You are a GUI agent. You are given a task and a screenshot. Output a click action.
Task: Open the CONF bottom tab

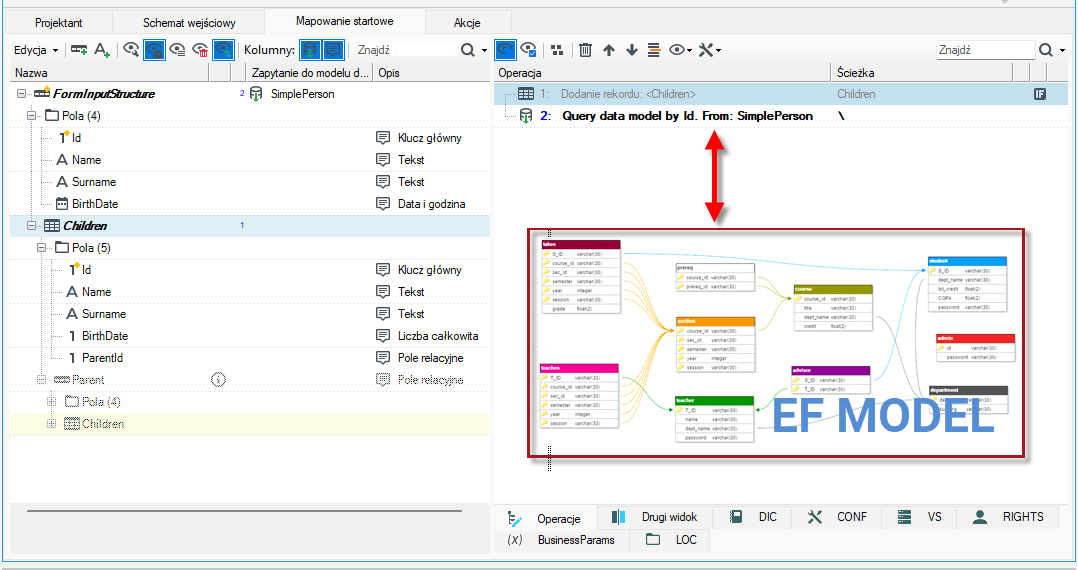pyautogui.click(x=837, y=517)
